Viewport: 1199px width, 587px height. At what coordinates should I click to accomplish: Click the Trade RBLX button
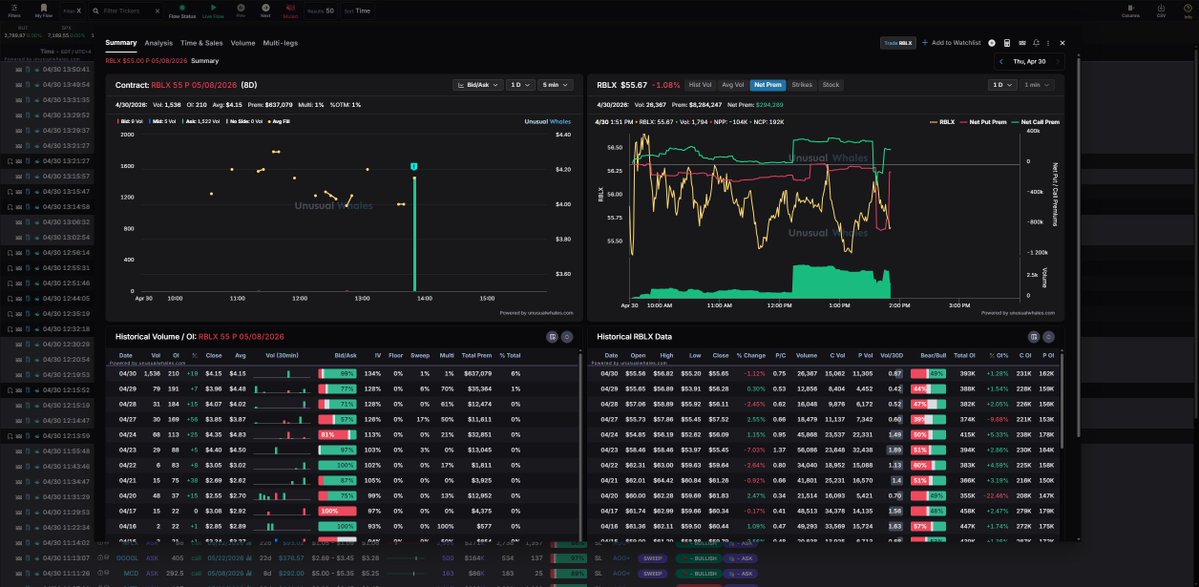(x=898, y=44)
